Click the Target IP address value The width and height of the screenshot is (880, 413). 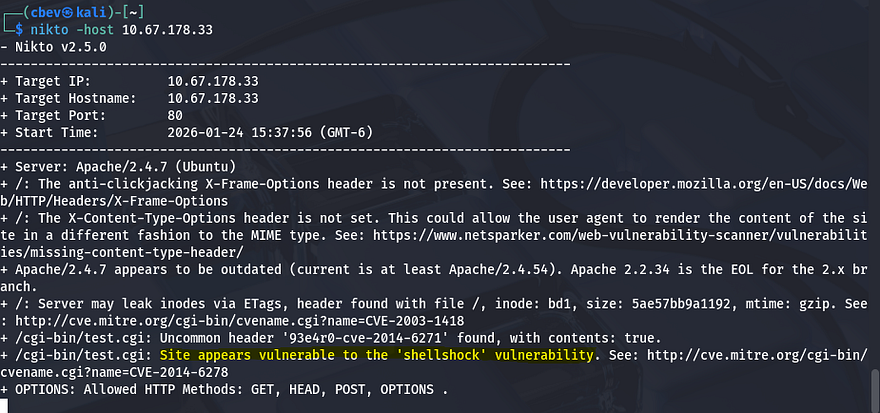point(215,82)
